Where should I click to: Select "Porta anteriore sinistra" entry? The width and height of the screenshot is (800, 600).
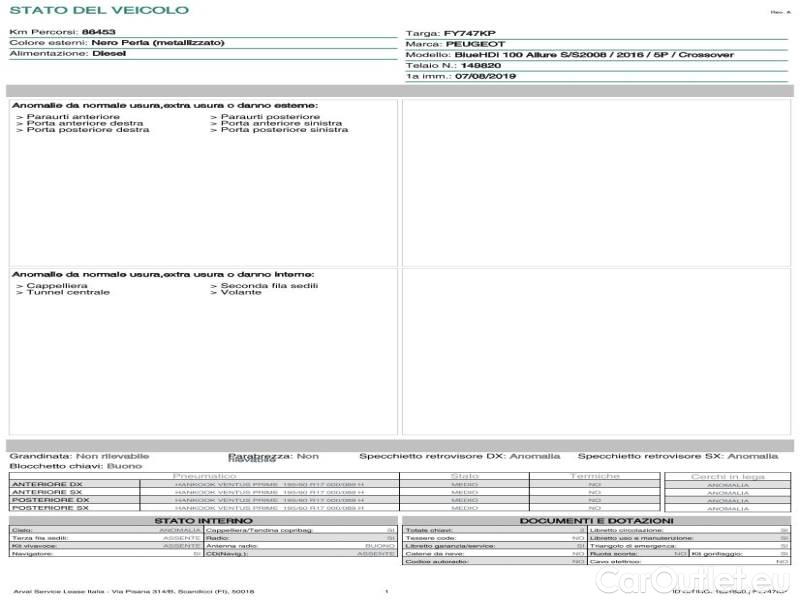(x=281, y=123)
